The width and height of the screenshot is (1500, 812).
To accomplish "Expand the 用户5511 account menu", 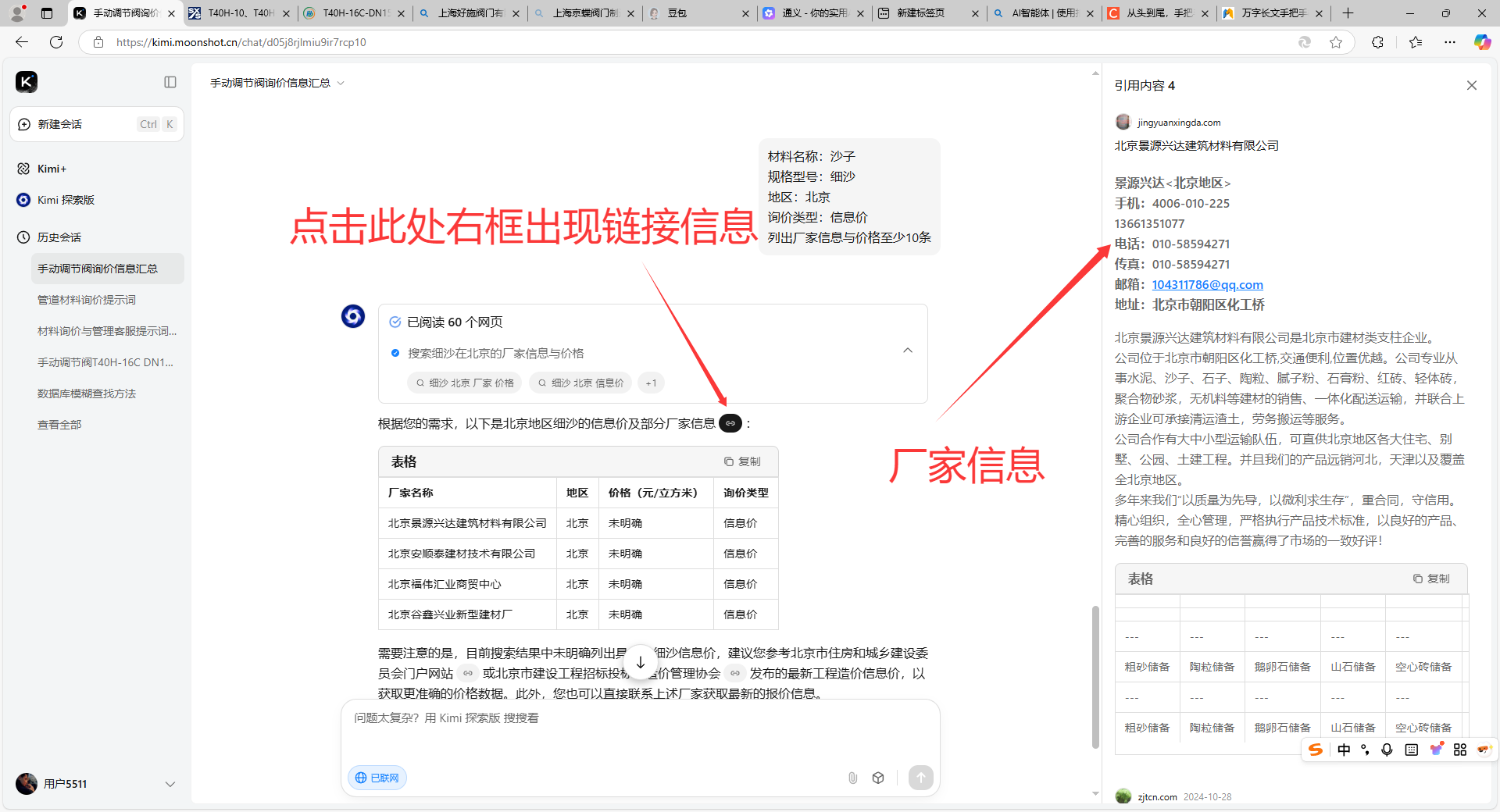I will (170, 784).
